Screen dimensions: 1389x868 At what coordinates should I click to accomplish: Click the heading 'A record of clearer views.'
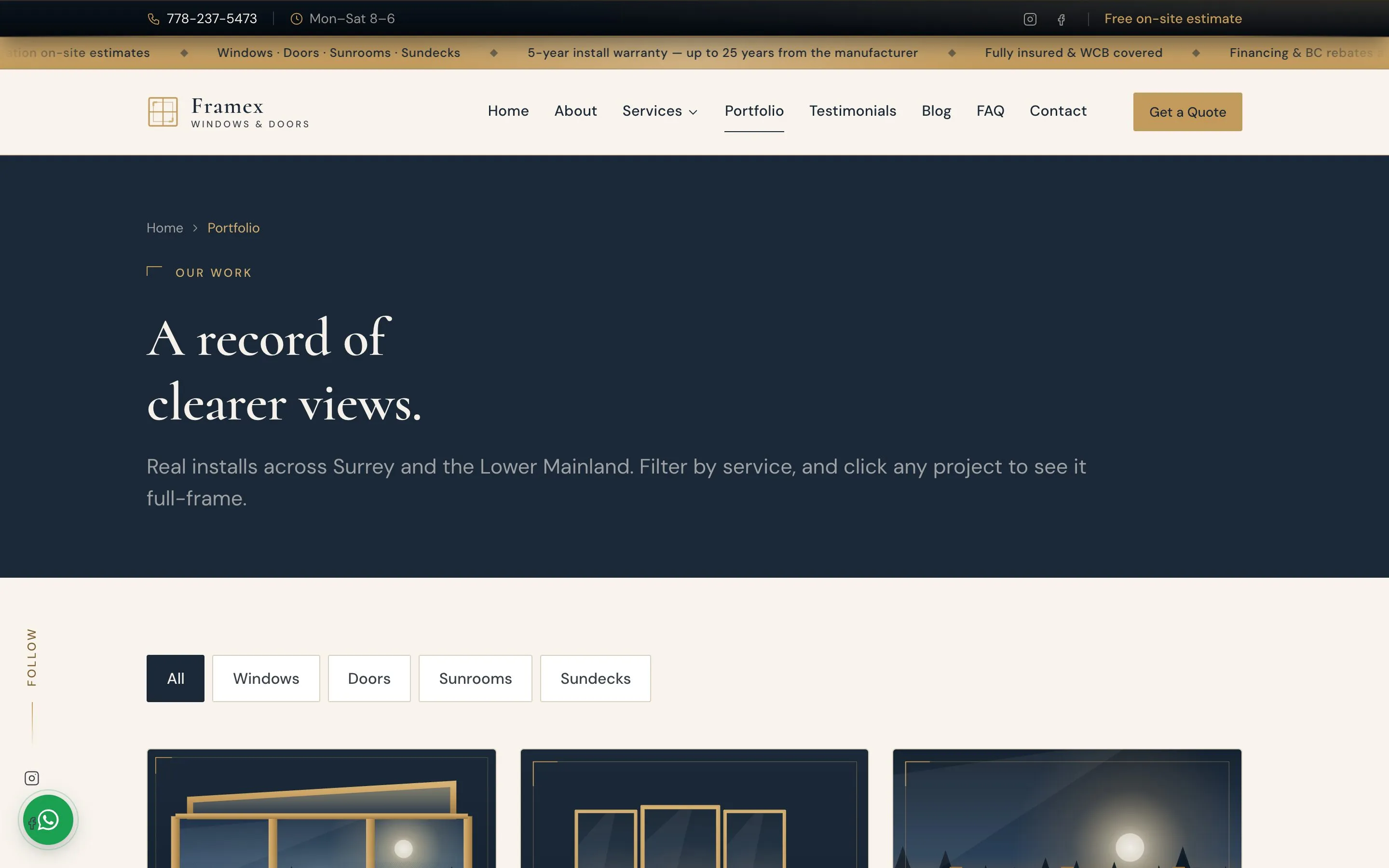pos(284,370)
